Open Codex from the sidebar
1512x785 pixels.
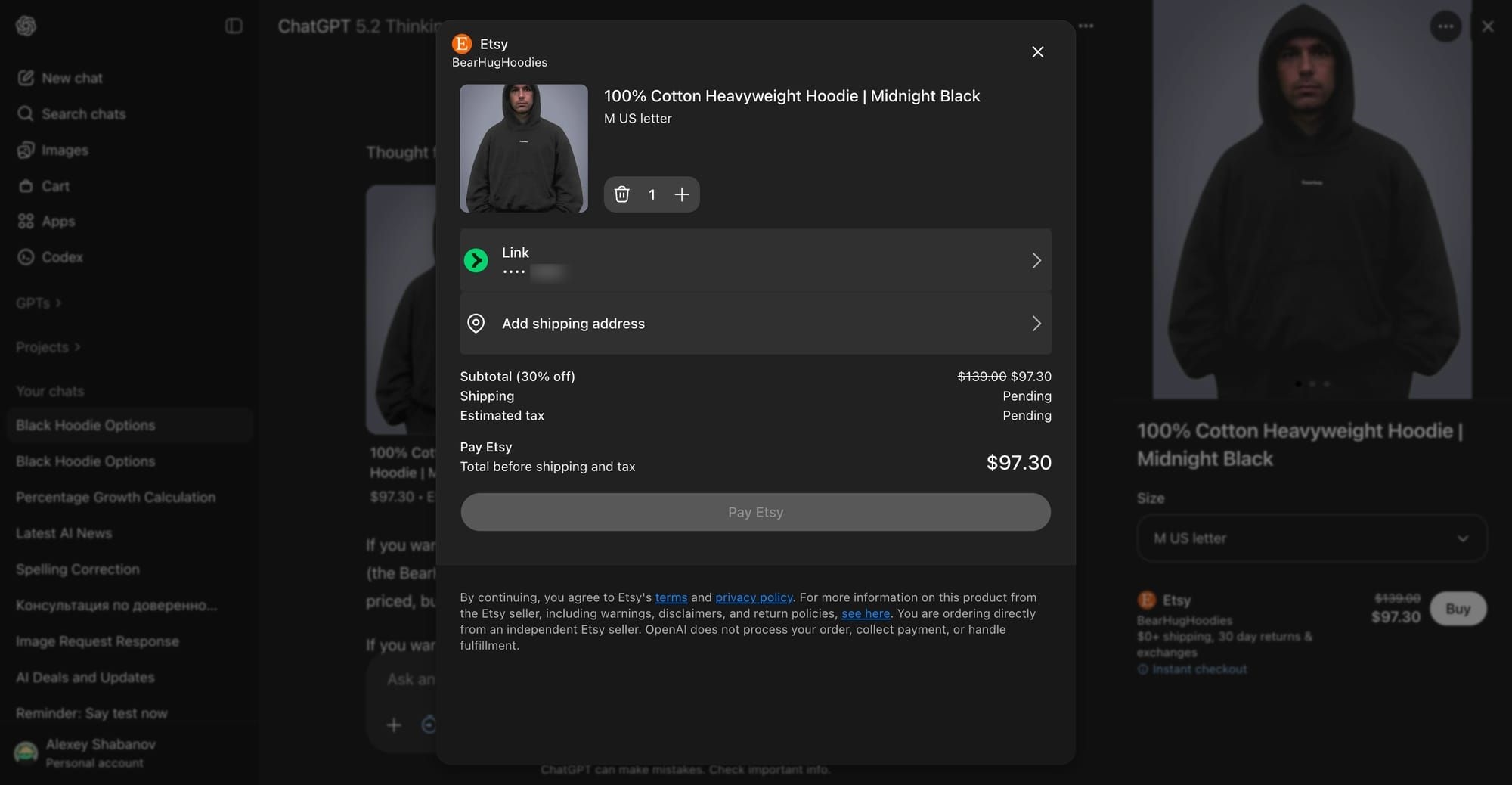click(x=62, y=257)
